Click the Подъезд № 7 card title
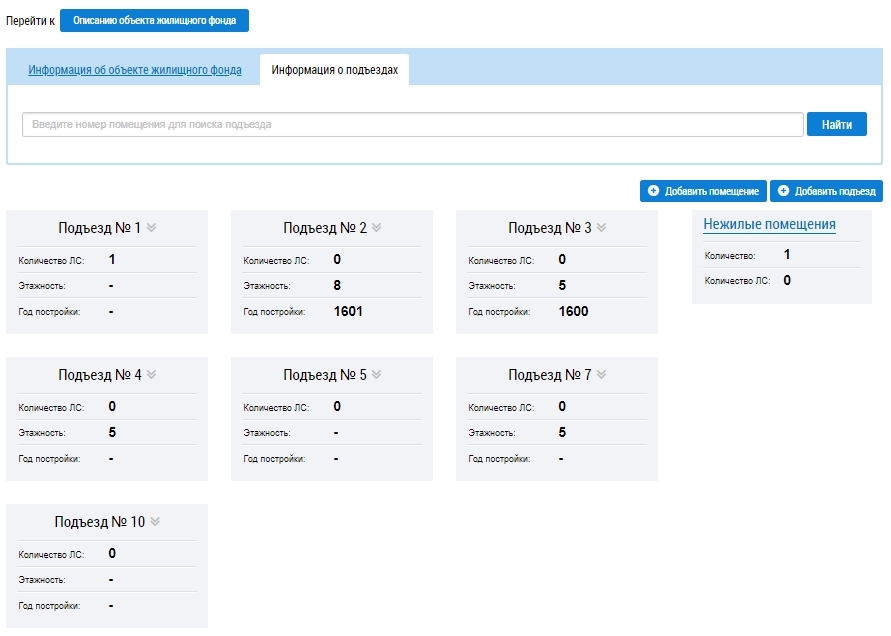The height and width of the screenshot is (636, 891). coord(549,375)
